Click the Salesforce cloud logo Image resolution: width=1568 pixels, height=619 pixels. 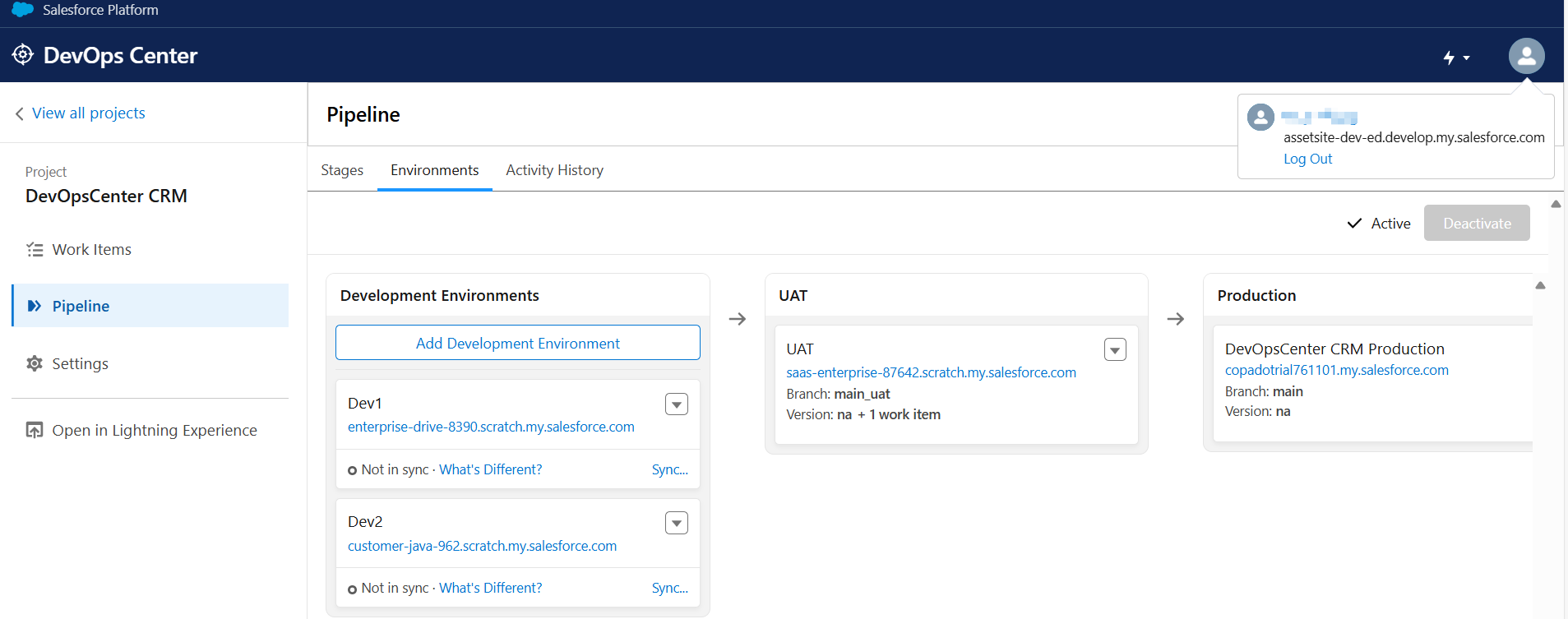23,10
